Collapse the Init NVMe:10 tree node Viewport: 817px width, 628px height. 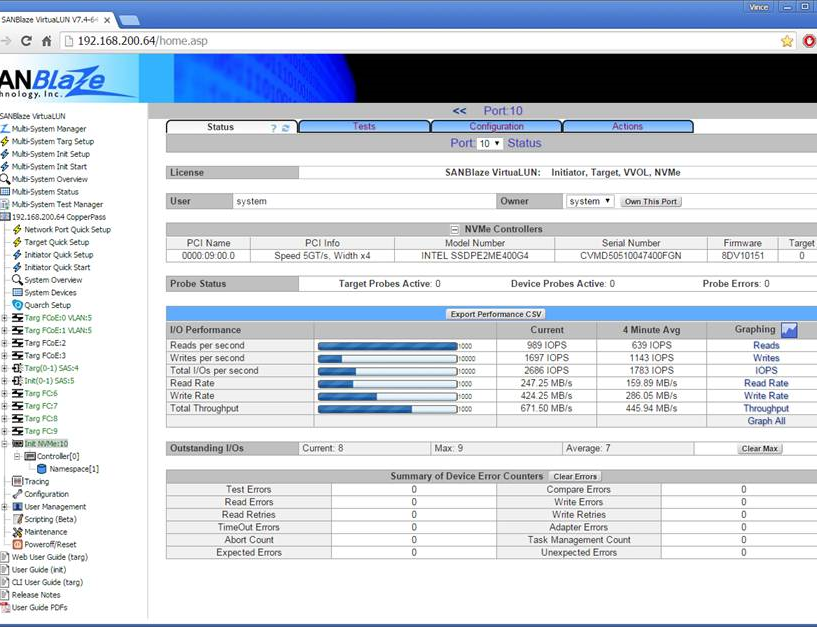4,444
